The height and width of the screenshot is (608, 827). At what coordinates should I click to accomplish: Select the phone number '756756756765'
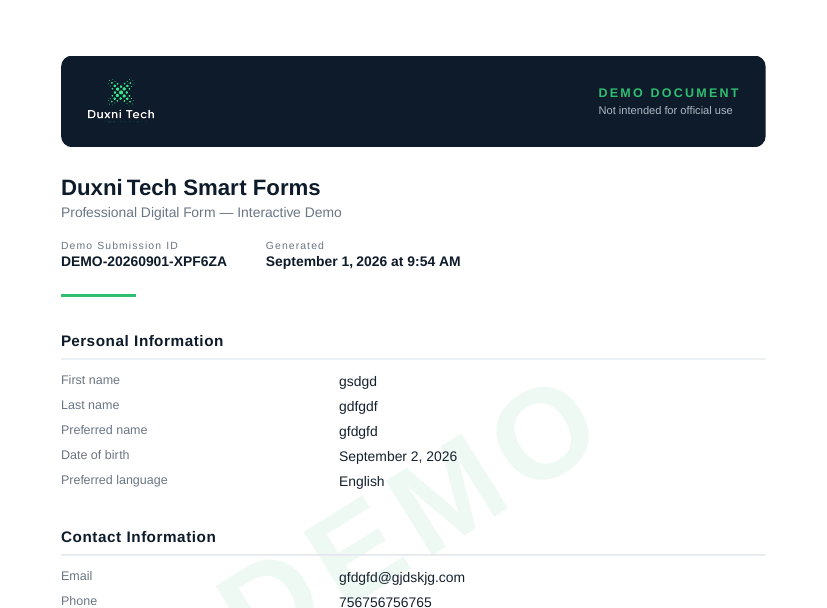click(x=385, y=602)
